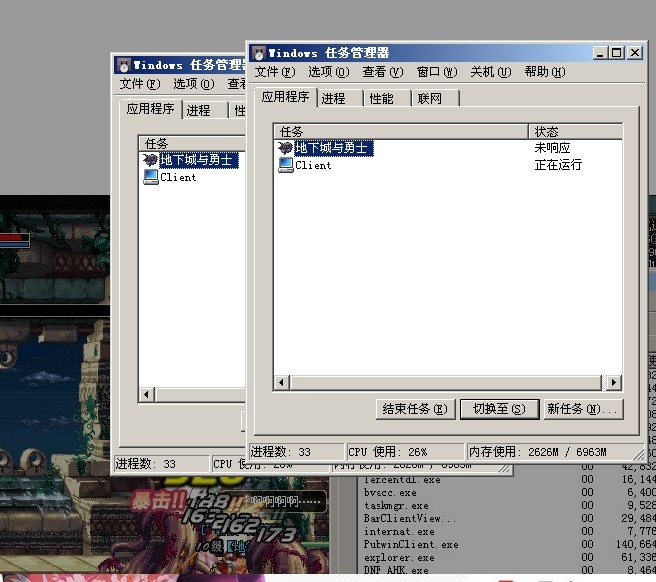Open 选项(O) menu in the back Task Manager
Viewport: 656px width, 582px height.
pyautogui.click(x=194, y=84)
